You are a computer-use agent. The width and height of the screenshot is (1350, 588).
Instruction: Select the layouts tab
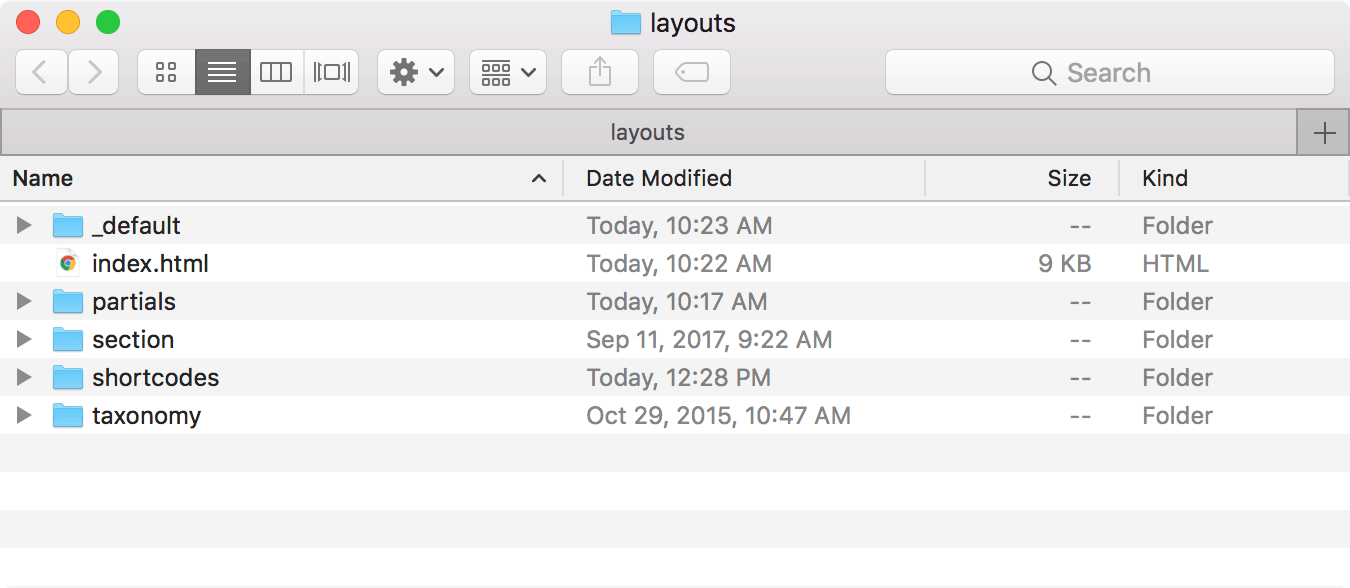pos(647,133)
